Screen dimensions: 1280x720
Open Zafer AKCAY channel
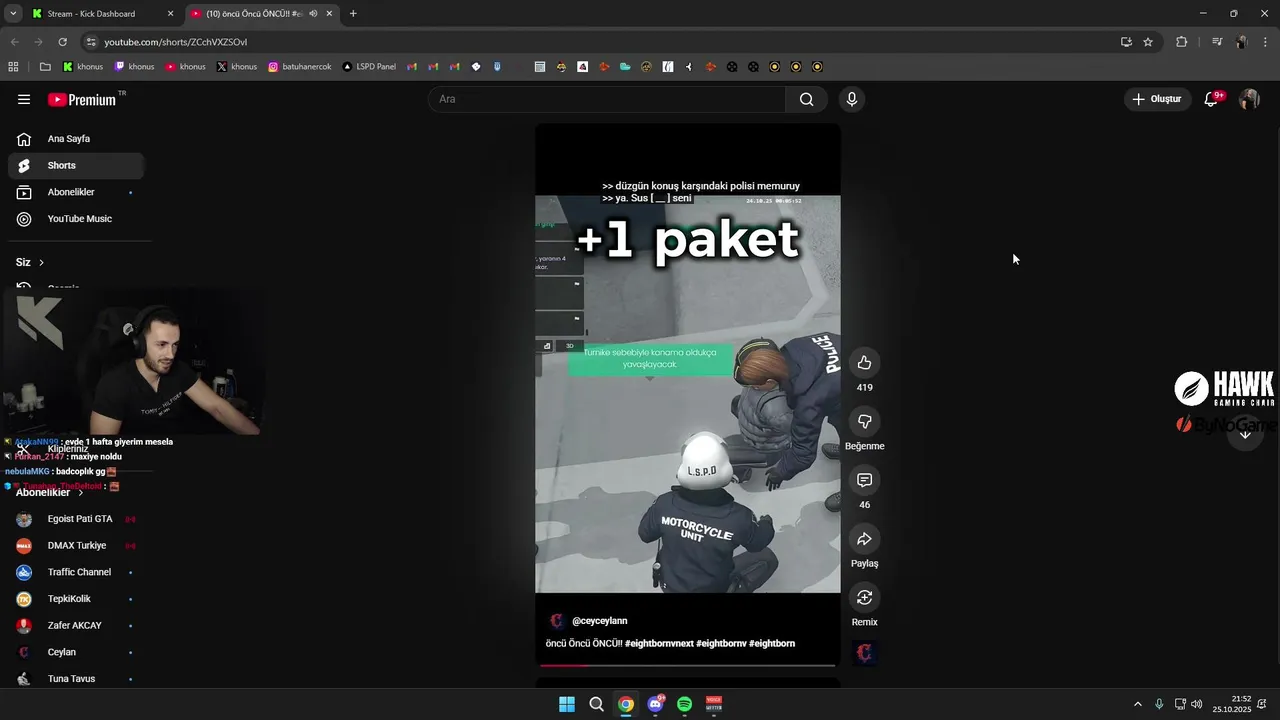(x=77, y=625)
